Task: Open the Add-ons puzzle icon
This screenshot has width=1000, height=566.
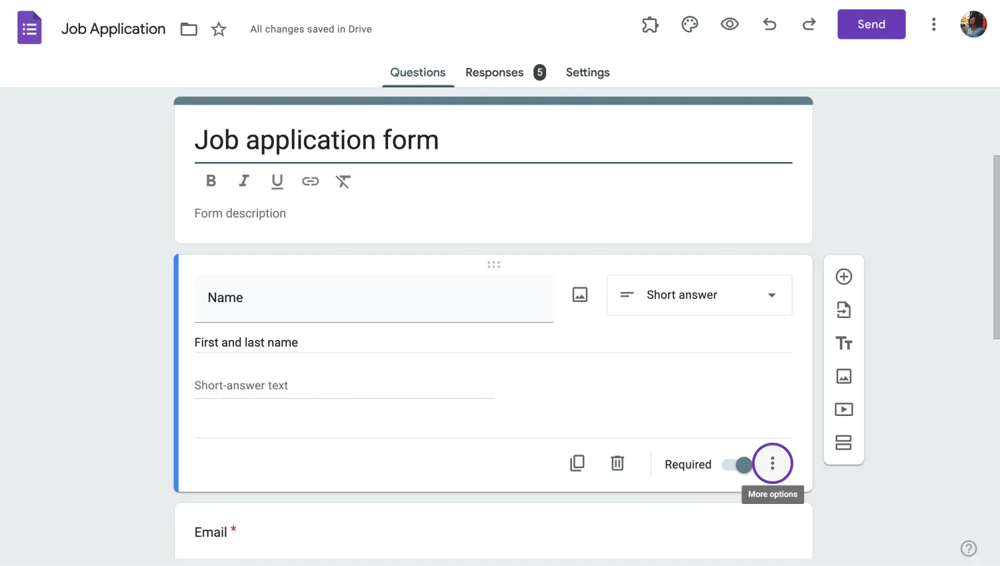Action: click(x=650, y=25)
